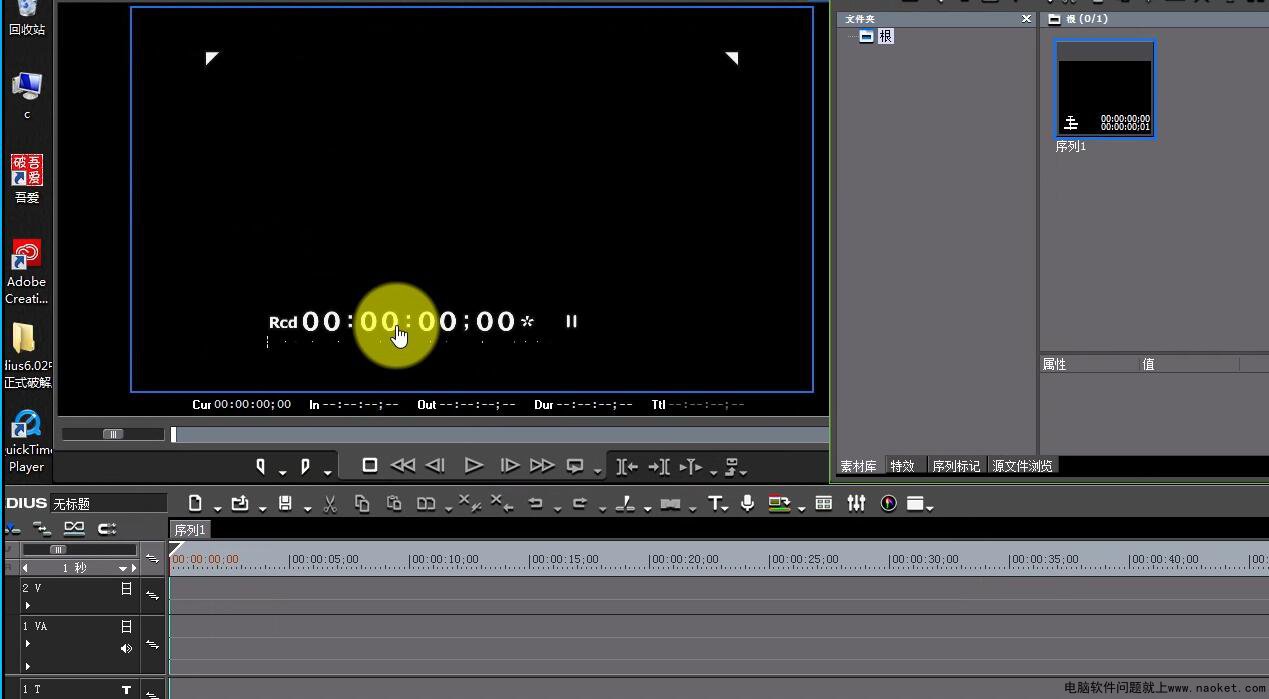This screenshot has height=699, width=1269.
Task: Click the voice-over microphone icon
Action: (747, 503)
